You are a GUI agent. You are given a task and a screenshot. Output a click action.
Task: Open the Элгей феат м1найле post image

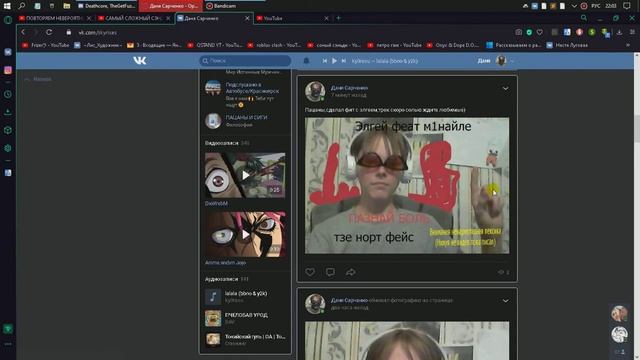click(x=407, y=186)
